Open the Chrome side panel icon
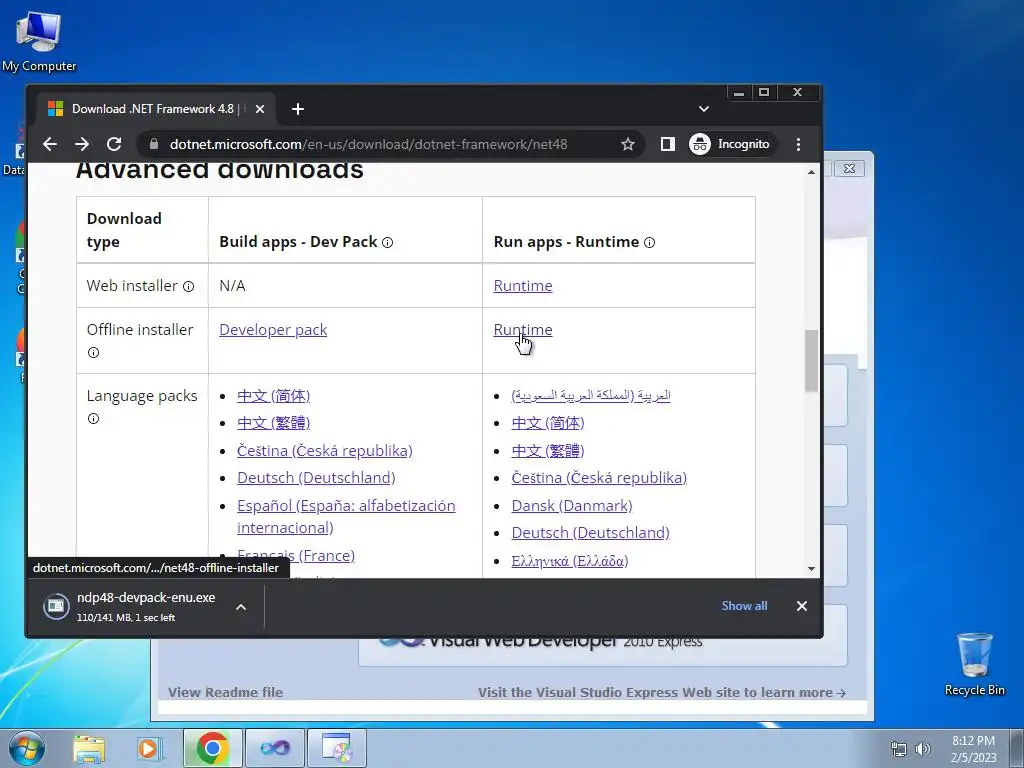Image resolution: width=1024 pixels, height=768 pixels. coord(667,144)
